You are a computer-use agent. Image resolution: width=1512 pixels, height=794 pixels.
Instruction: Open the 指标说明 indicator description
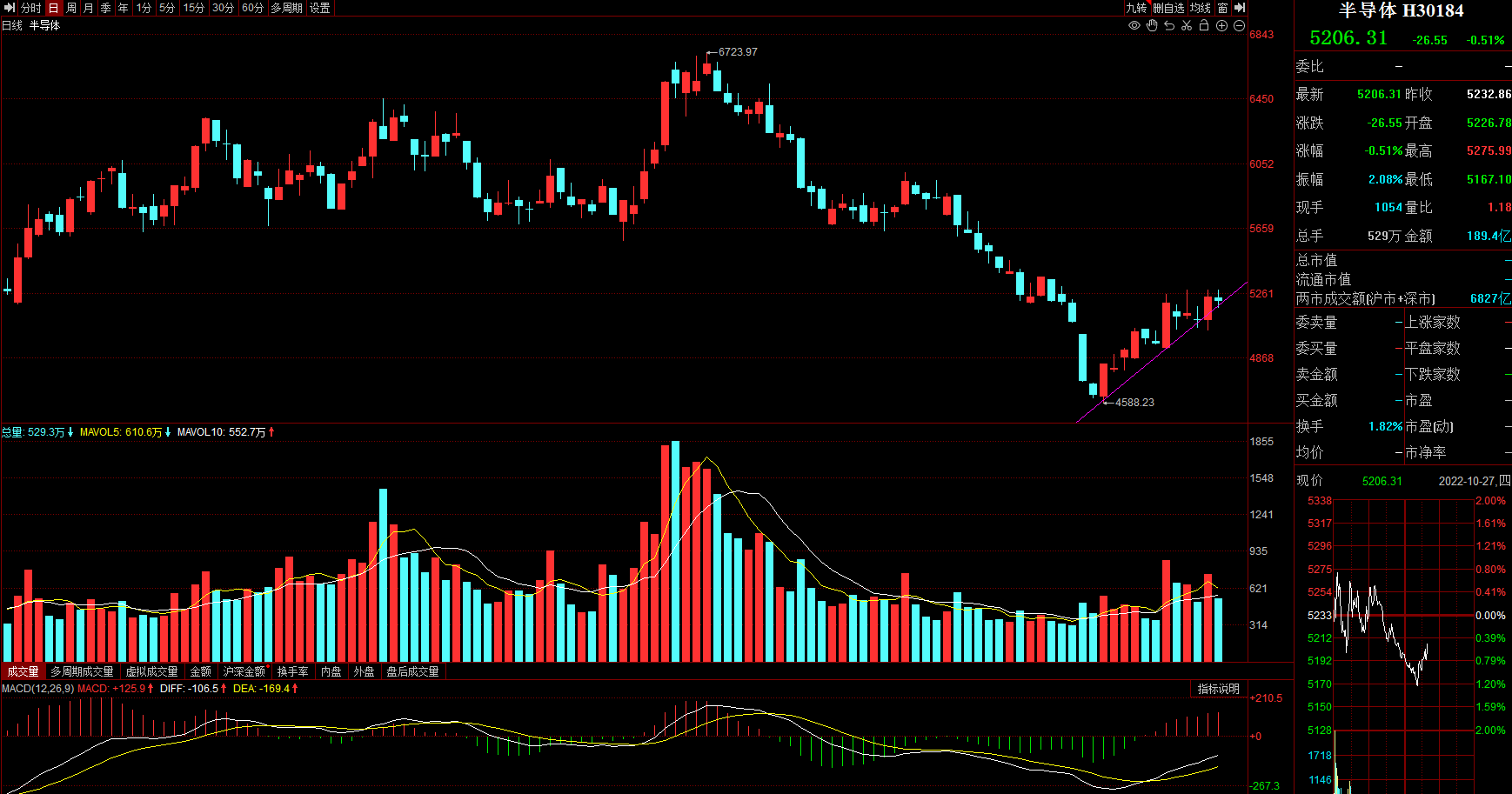(x=1218, y=689)
